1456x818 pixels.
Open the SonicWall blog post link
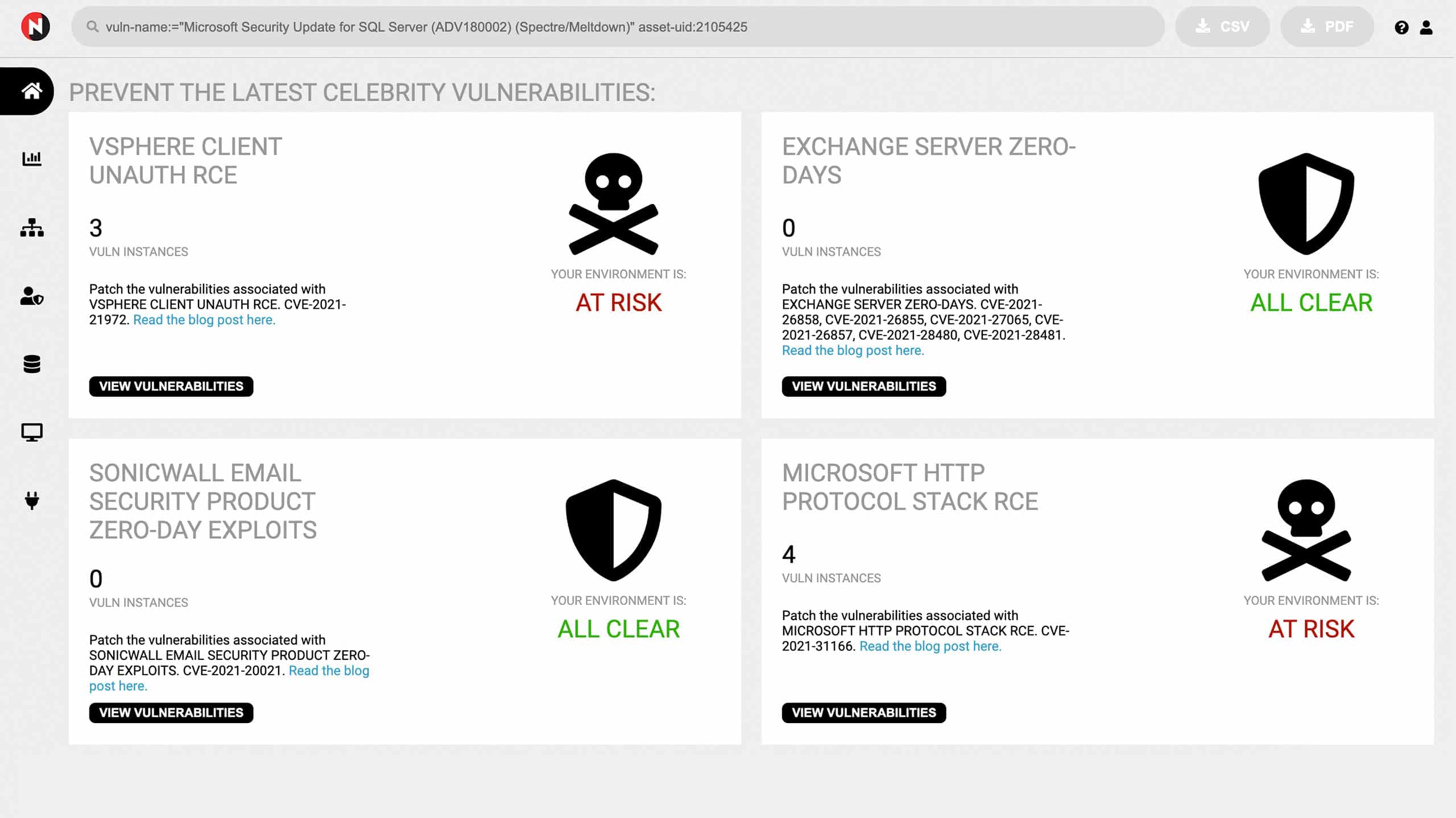pos(329,671)
